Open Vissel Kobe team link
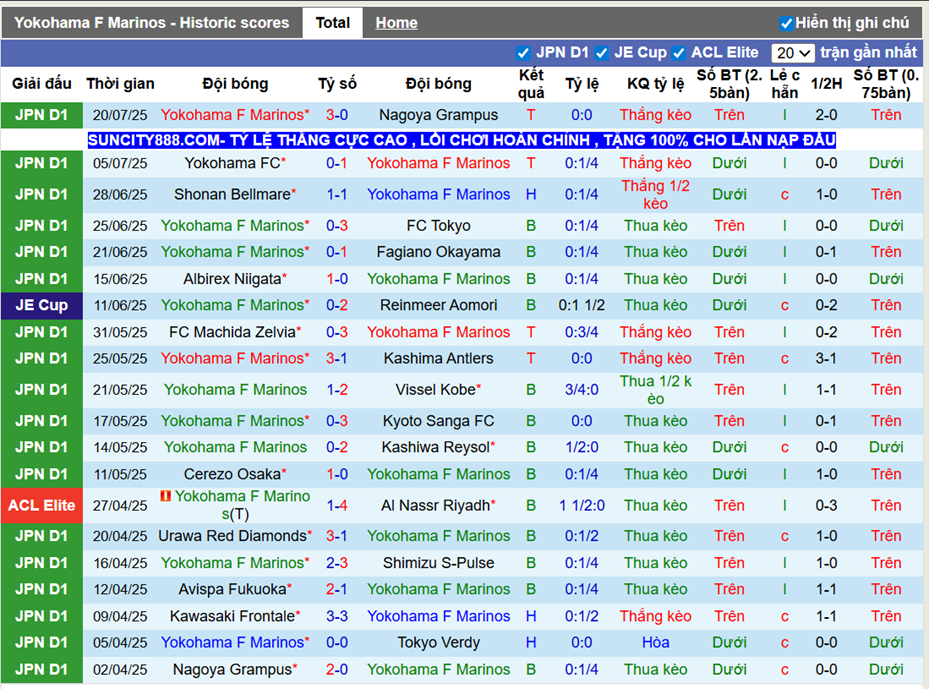Image resolution: width=929 pixels, height=689 pixels. [435, 390]
